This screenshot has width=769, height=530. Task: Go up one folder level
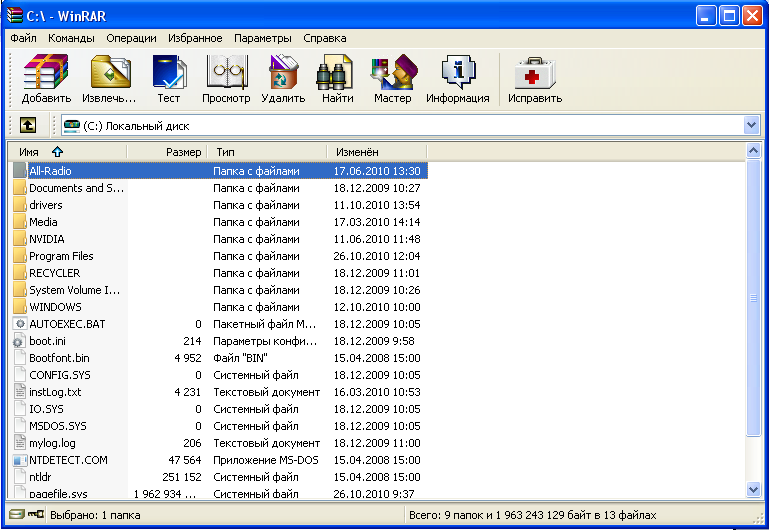(28, 125)
